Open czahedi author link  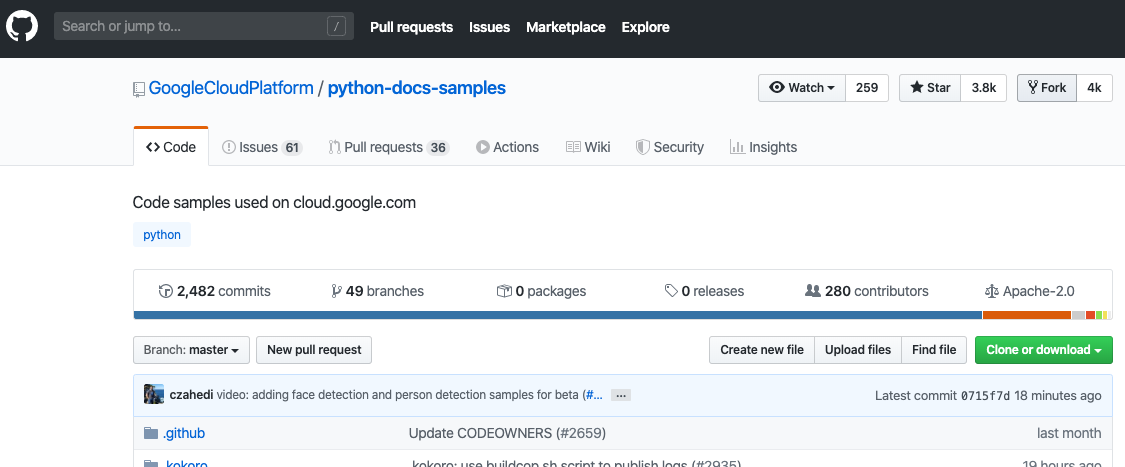click(191, 395)
